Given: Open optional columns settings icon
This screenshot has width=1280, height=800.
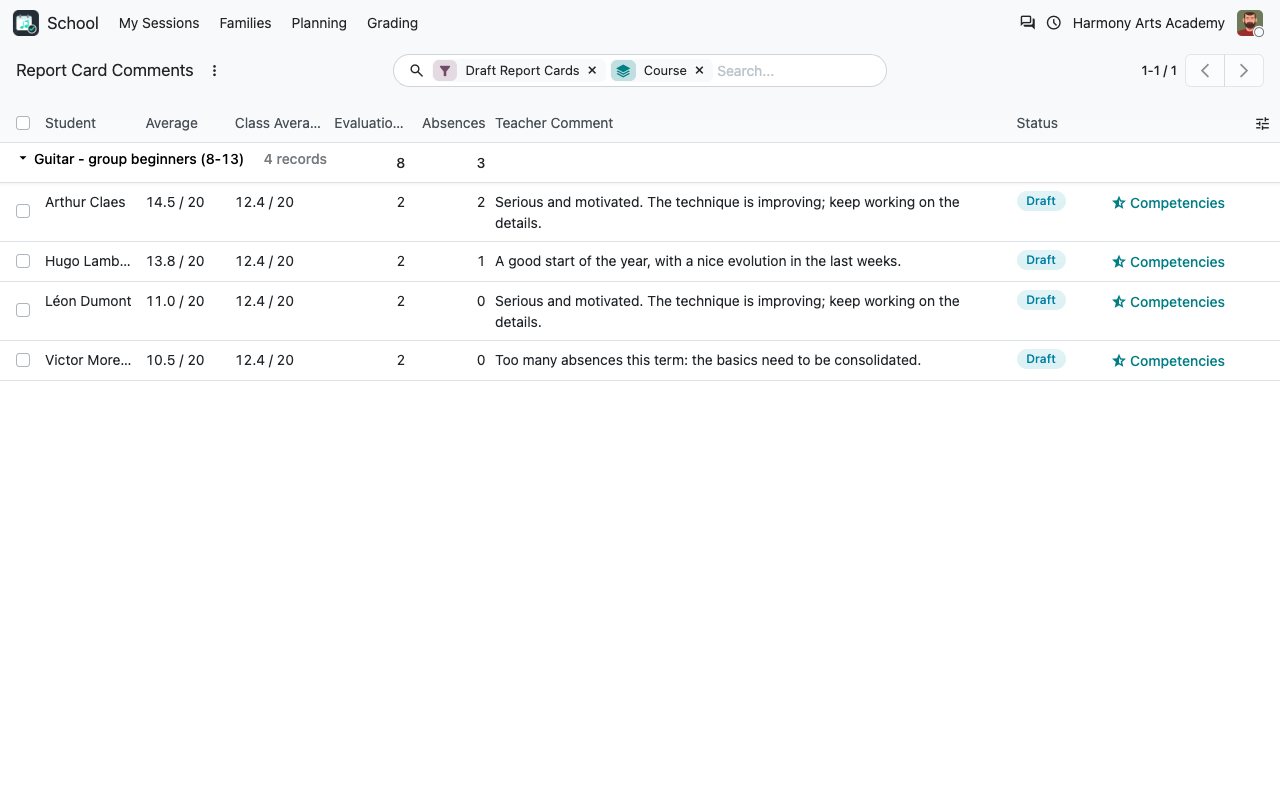Looking at the screenshot, I should coord(1262,124).
